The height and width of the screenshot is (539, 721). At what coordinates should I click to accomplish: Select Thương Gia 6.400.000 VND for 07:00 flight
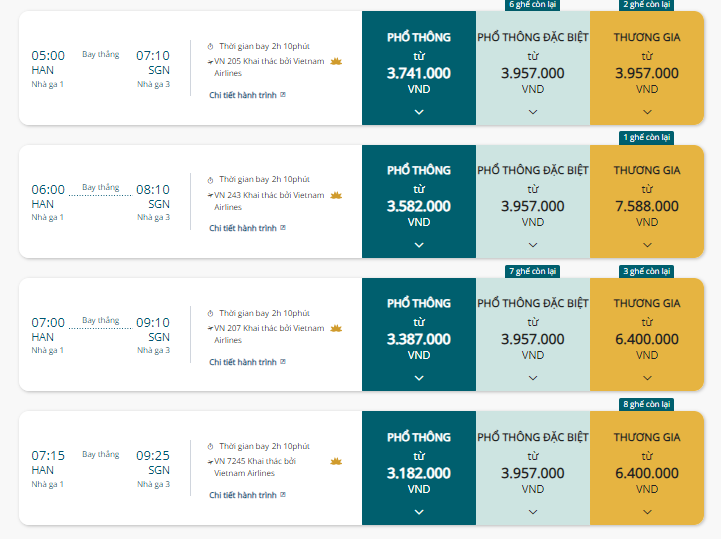pos(647,334)
